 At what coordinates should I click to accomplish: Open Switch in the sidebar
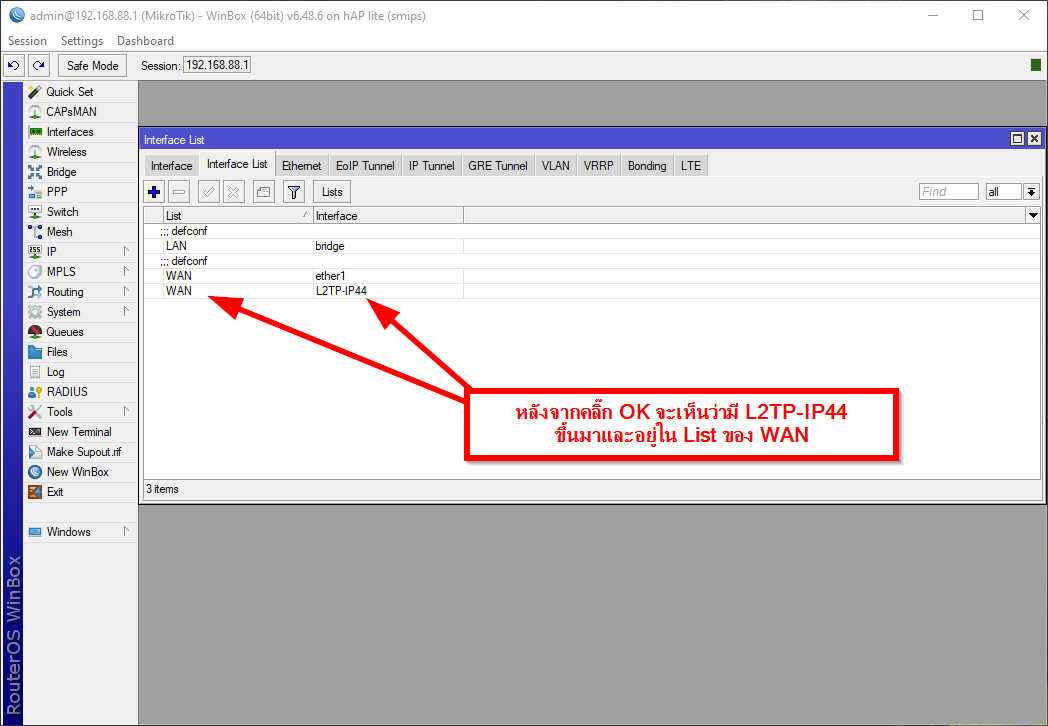point(80,212)
